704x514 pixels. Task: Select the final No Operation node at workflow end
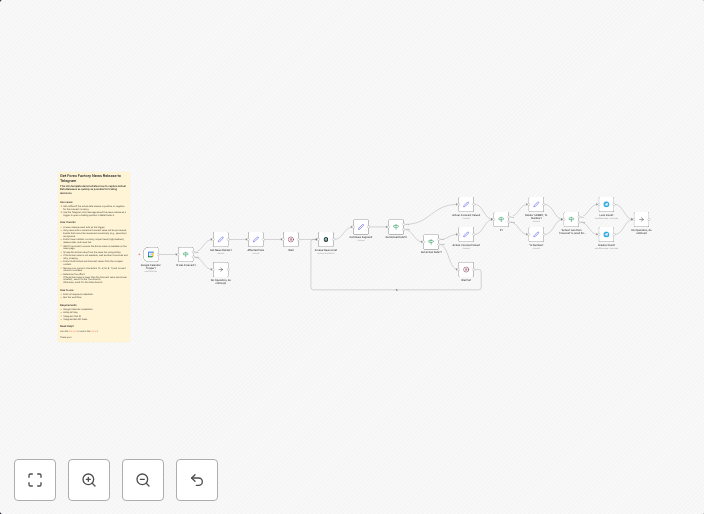pyautogui.click(x=641, y=220)
